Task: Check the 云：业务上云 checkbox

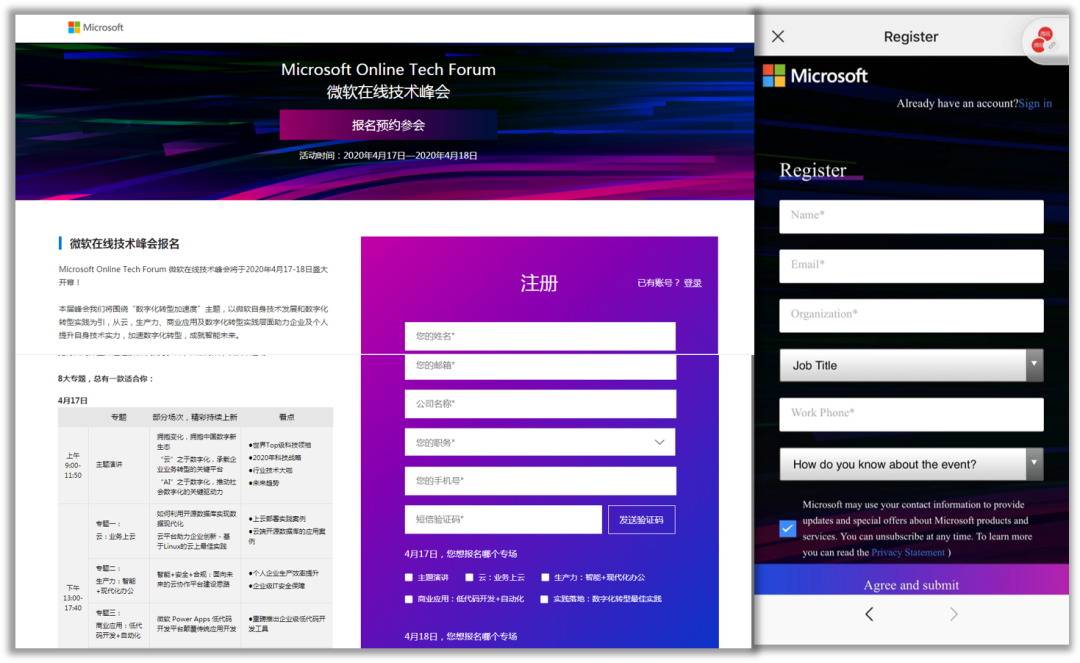Action: tap(469, 578)
